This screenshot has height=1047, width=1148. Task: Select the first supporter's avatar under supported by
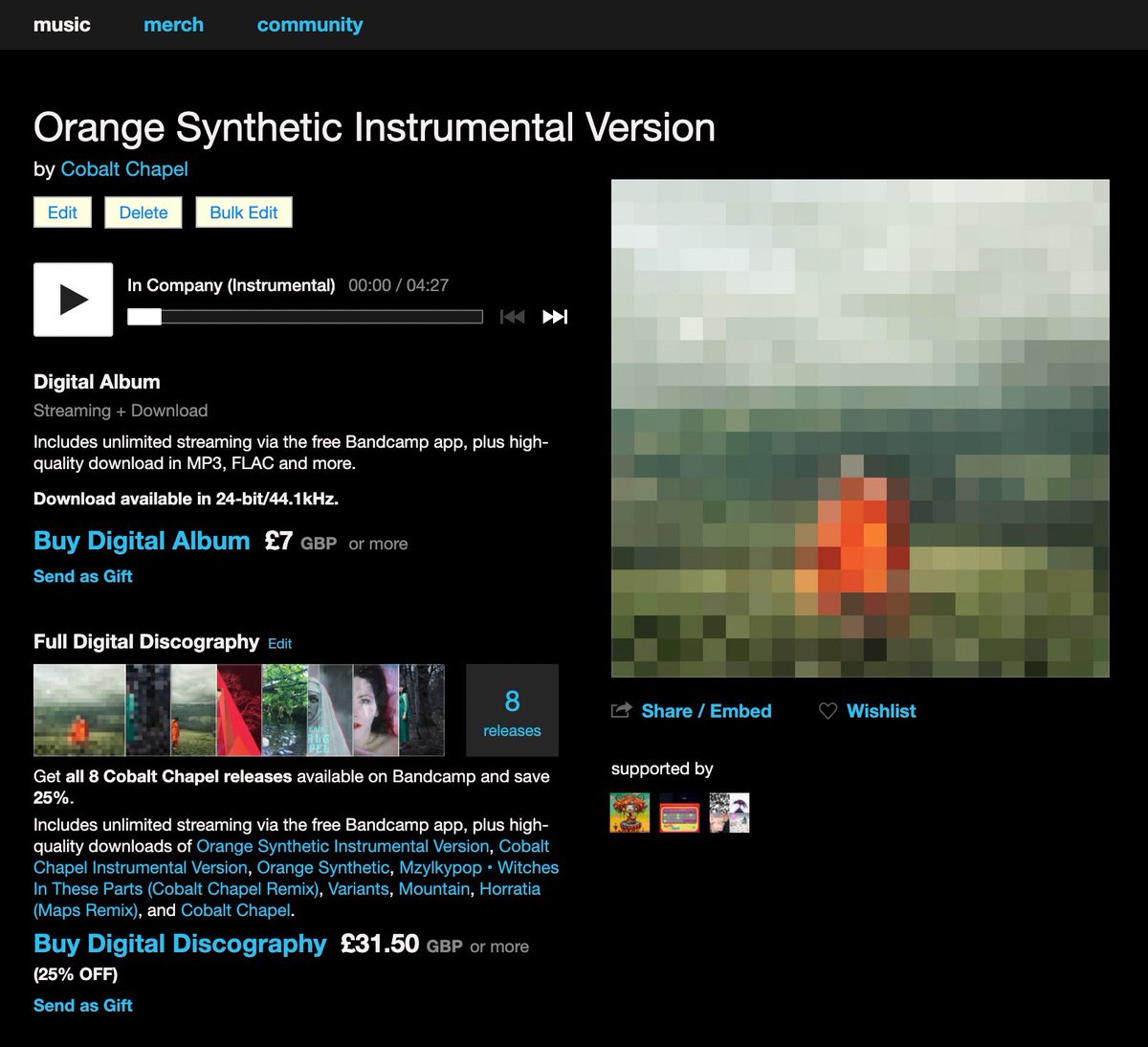click(x=629, y=813)
